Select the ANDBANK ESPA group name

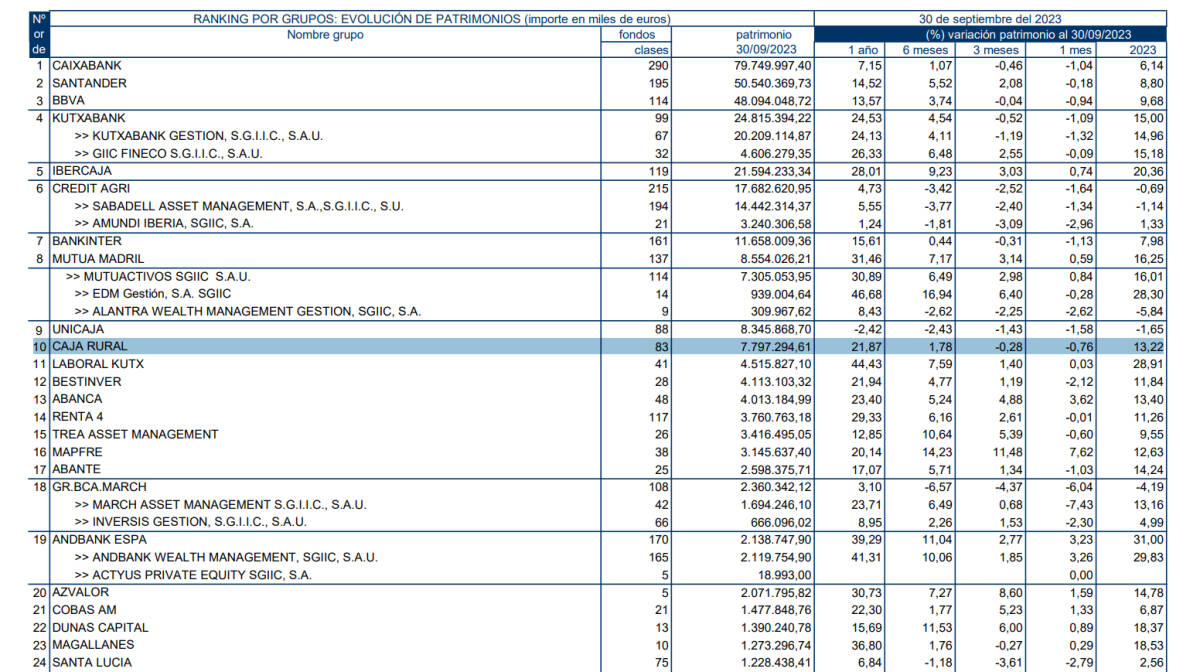tap(99, 540)
